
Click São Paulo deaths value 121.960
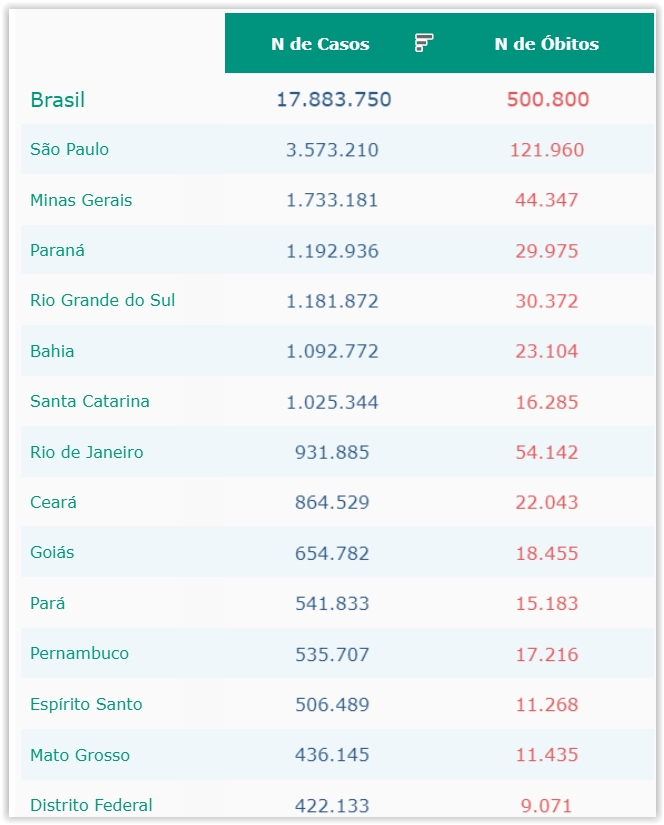(547, 150)
